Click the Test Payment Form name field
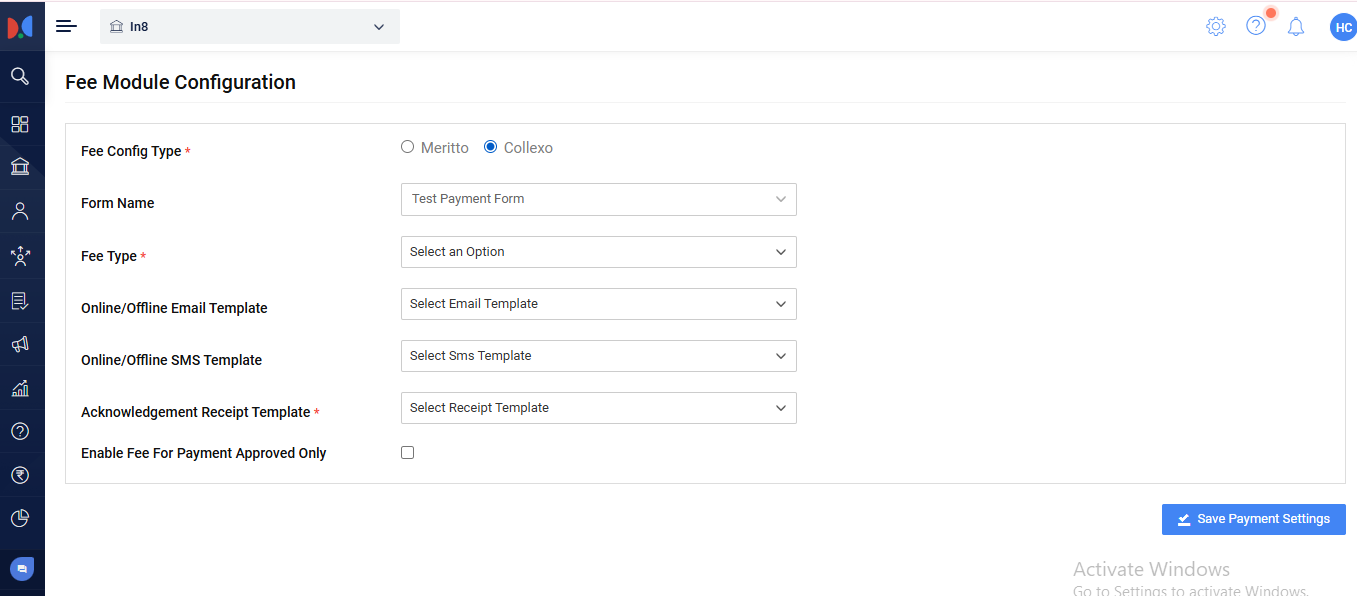 click(x=598, y=199)
